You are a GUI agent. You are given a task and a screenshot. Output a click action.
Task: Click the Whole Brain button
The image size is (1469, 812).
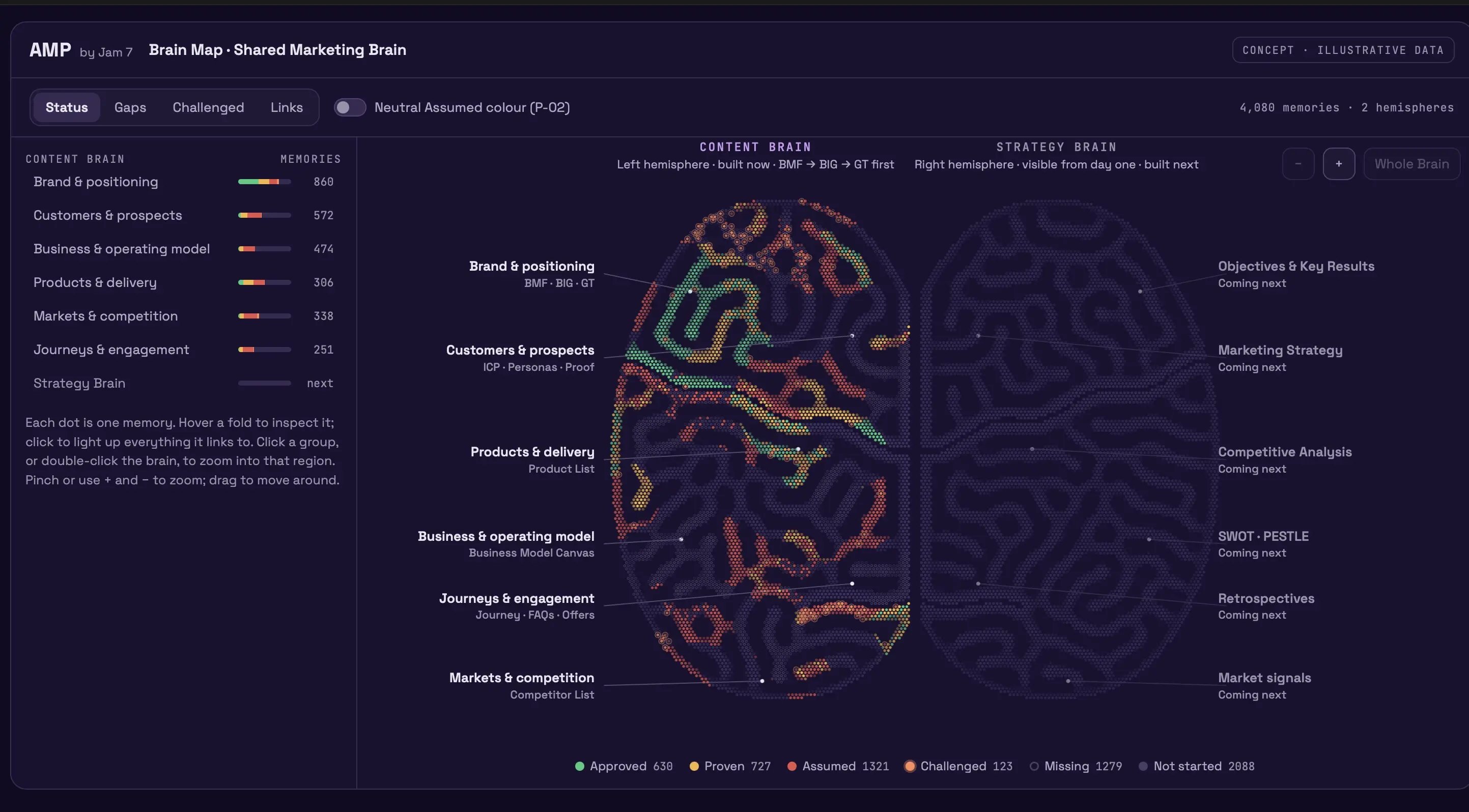click(x=1411, y=164)
